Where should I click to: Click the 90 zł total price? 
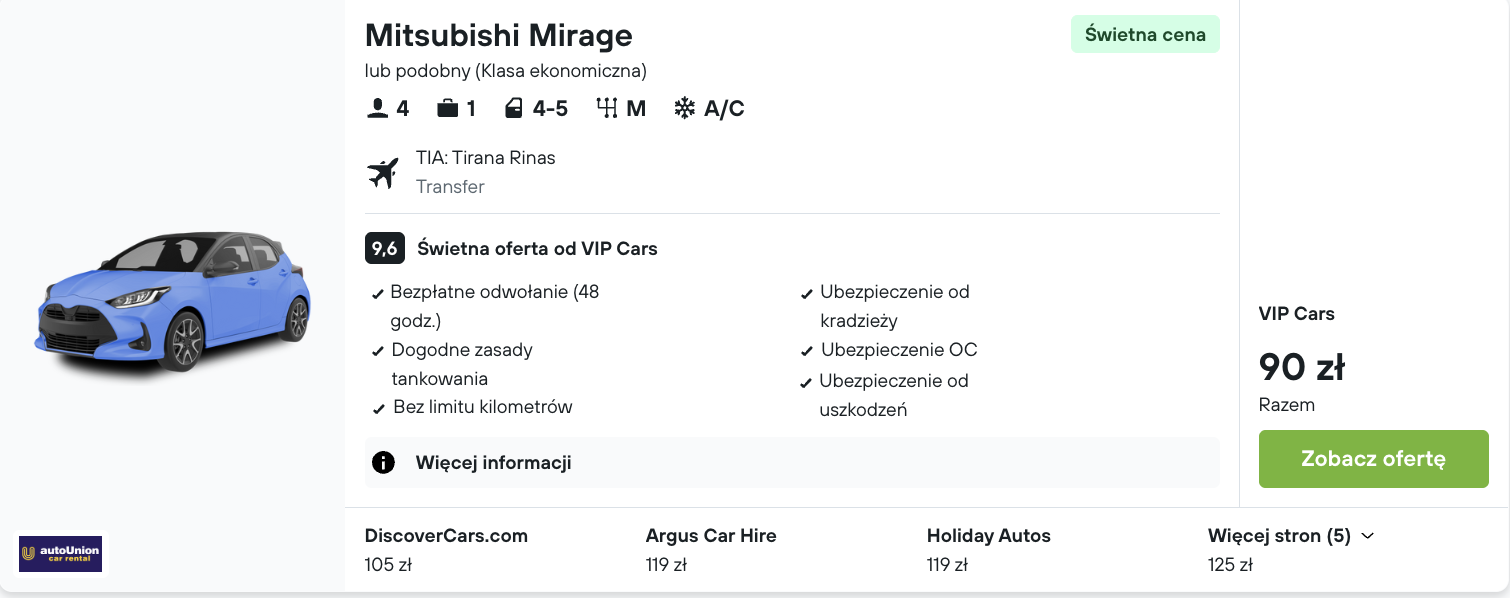point(1301,367)
